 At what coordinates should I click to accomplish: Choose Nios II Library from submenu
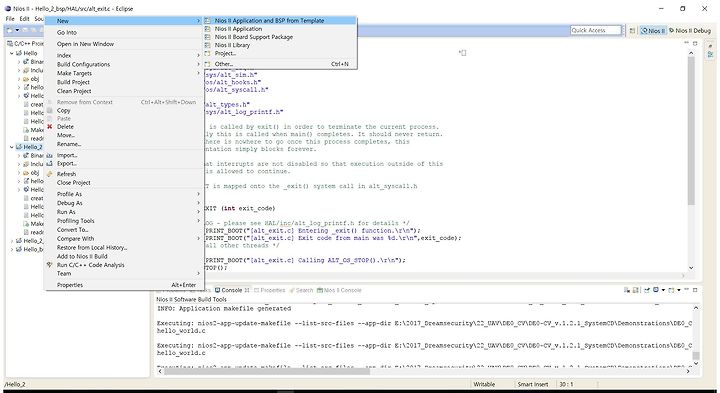coord(280,45)
